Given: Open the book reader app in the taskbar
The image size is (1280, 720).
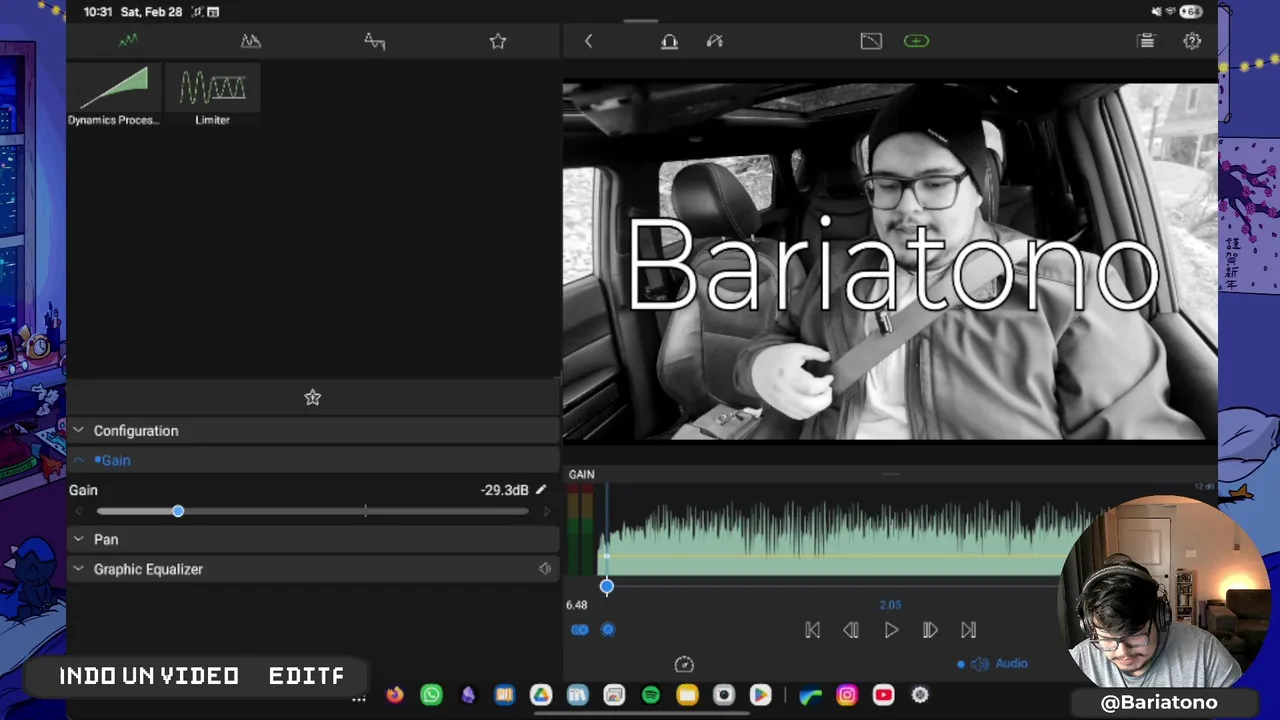Looking at the screenshot, I should 504,695.
